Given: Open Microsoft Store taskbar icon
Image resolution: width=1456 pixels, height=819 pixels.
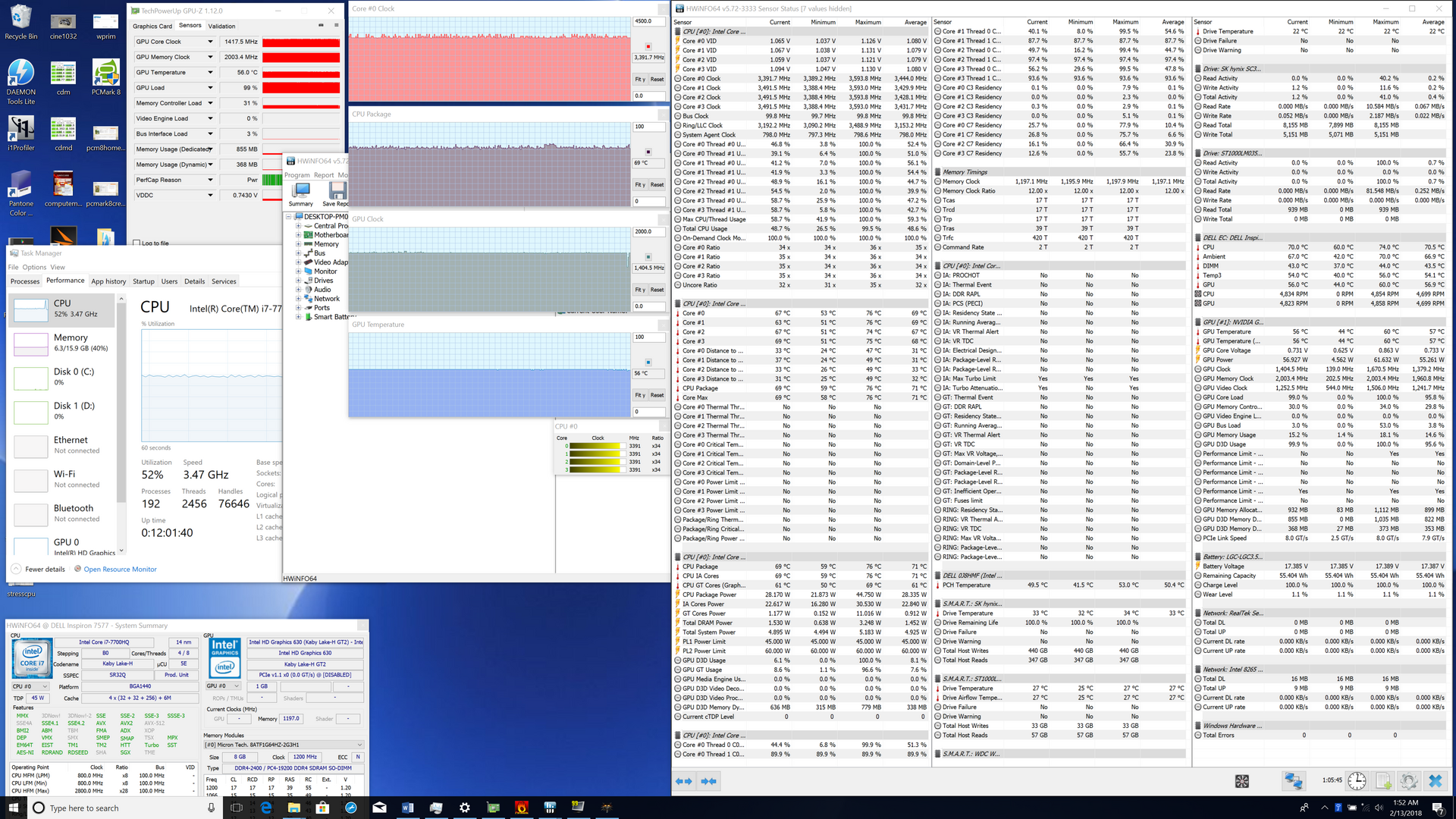Looking at the screenshot, I should pyautogui.click(x=322, y=808).
